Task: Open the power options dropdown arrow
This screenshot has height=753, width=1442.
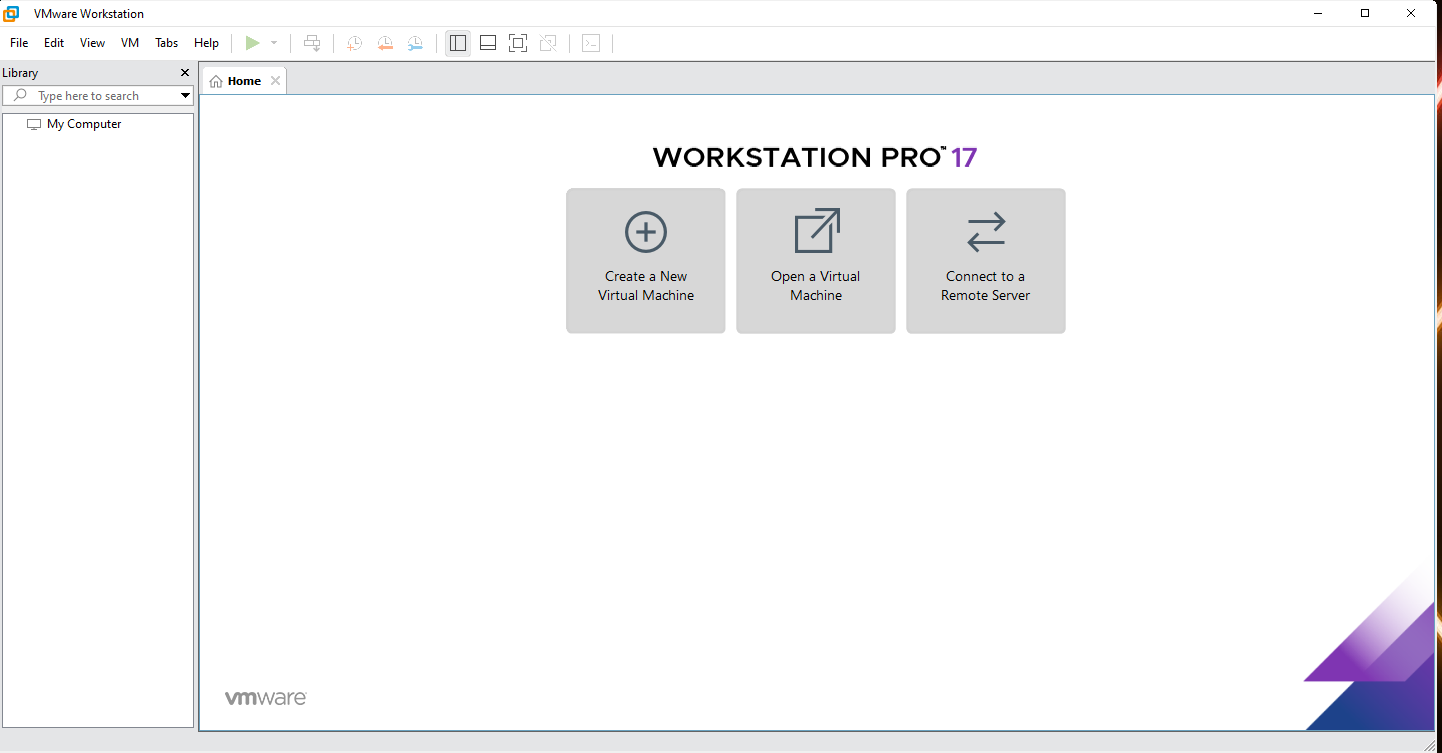Action: coord(274,43)
